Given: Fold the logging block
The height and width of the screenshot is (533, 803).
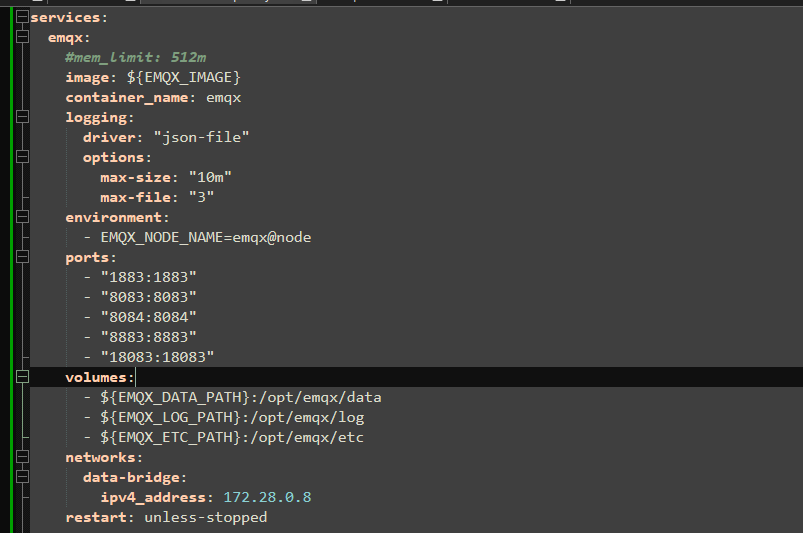Looking at the screenshot, I should tap(22, 117).
